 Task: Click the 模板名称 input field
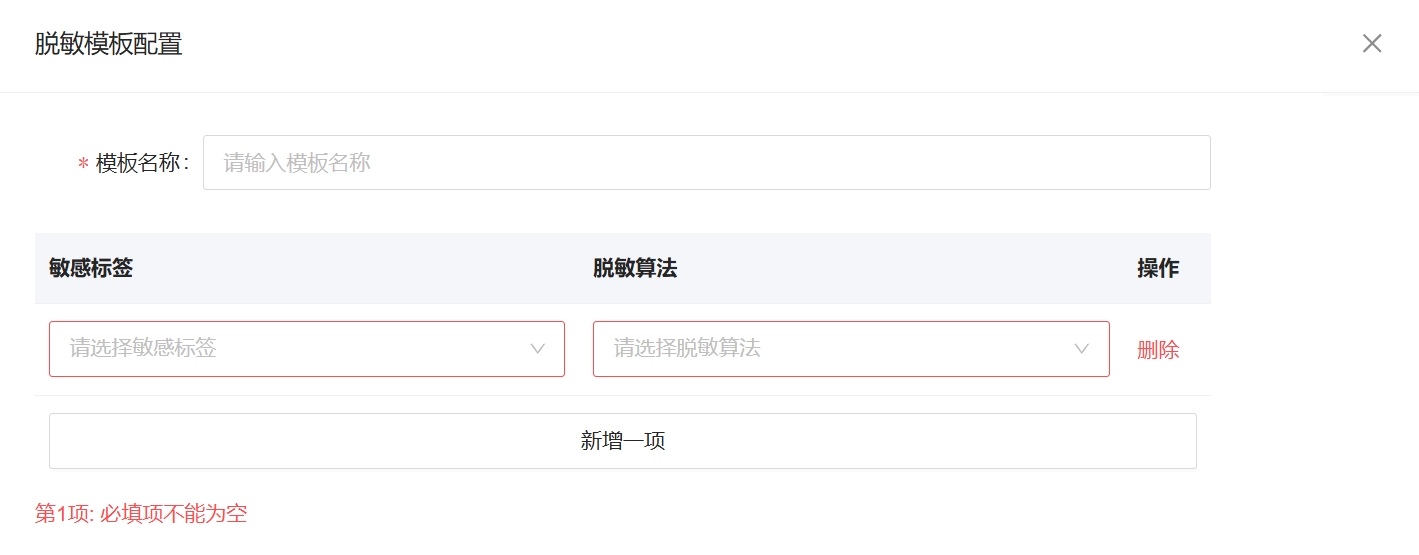tap(706, 162)
